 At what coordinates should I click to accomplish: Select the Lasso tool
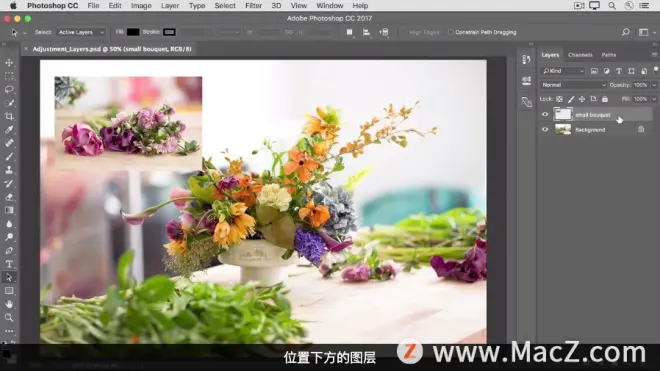[x=9, y=89]
